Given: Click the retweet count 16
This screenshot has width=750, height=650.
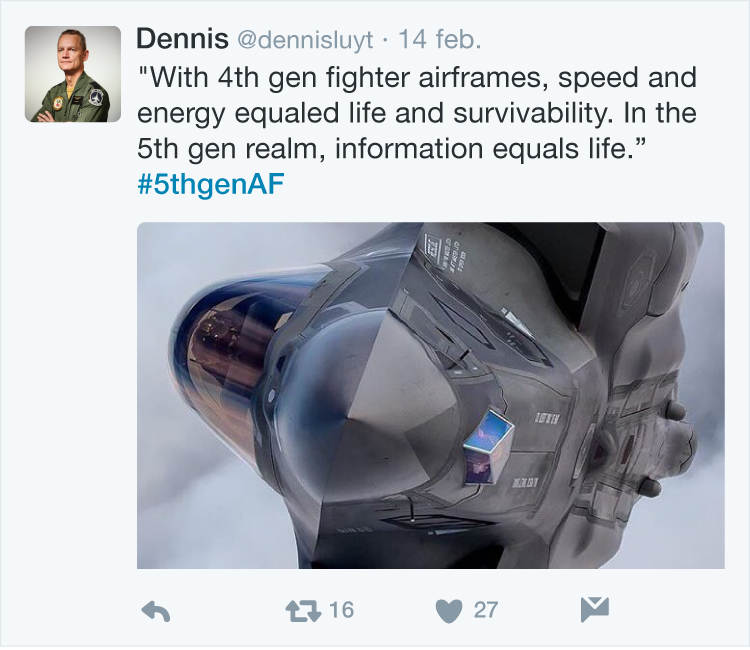Looking at the screenshot, I should click(x=341, y=609).
